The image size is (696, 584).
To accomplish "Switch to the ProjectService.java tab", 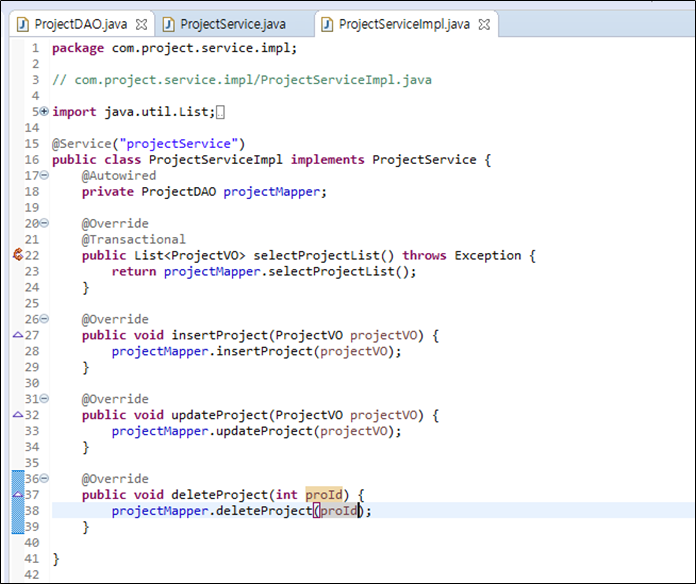I will click(233, 24).
